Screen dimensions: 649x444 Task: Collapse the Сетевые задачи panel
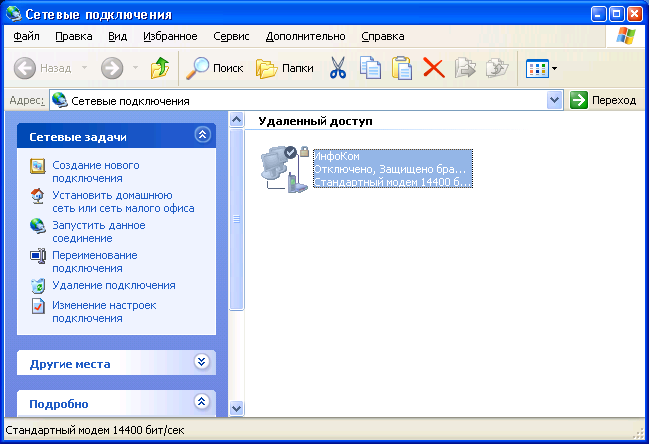tap(202, 135)
